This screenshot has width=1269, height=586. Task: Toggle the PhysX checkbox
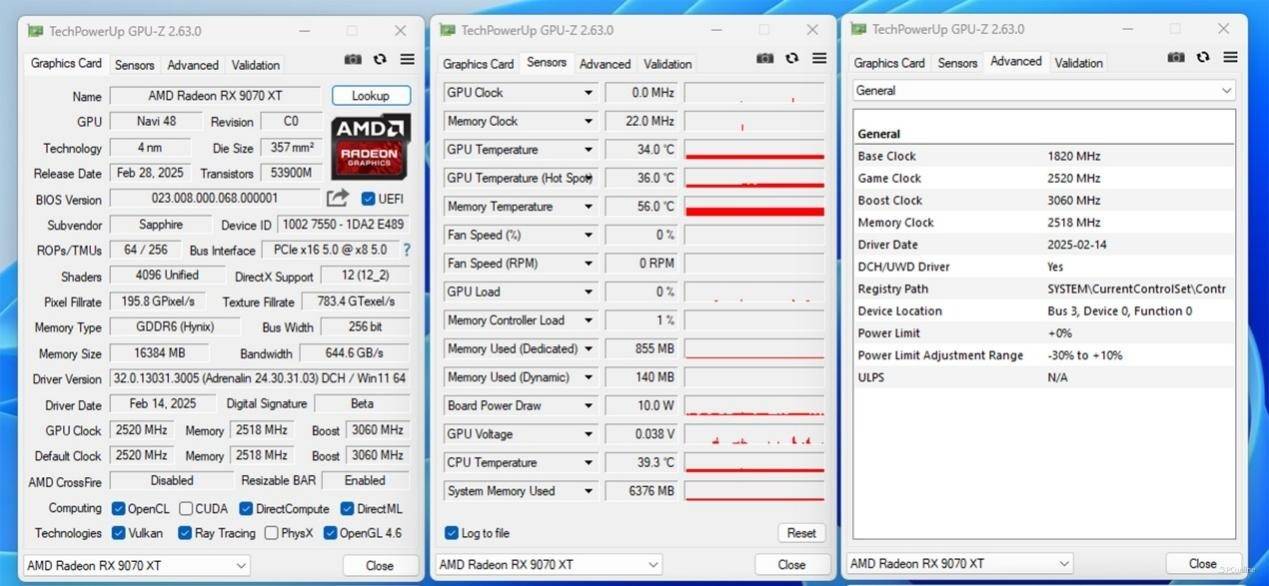coord(271,533)
